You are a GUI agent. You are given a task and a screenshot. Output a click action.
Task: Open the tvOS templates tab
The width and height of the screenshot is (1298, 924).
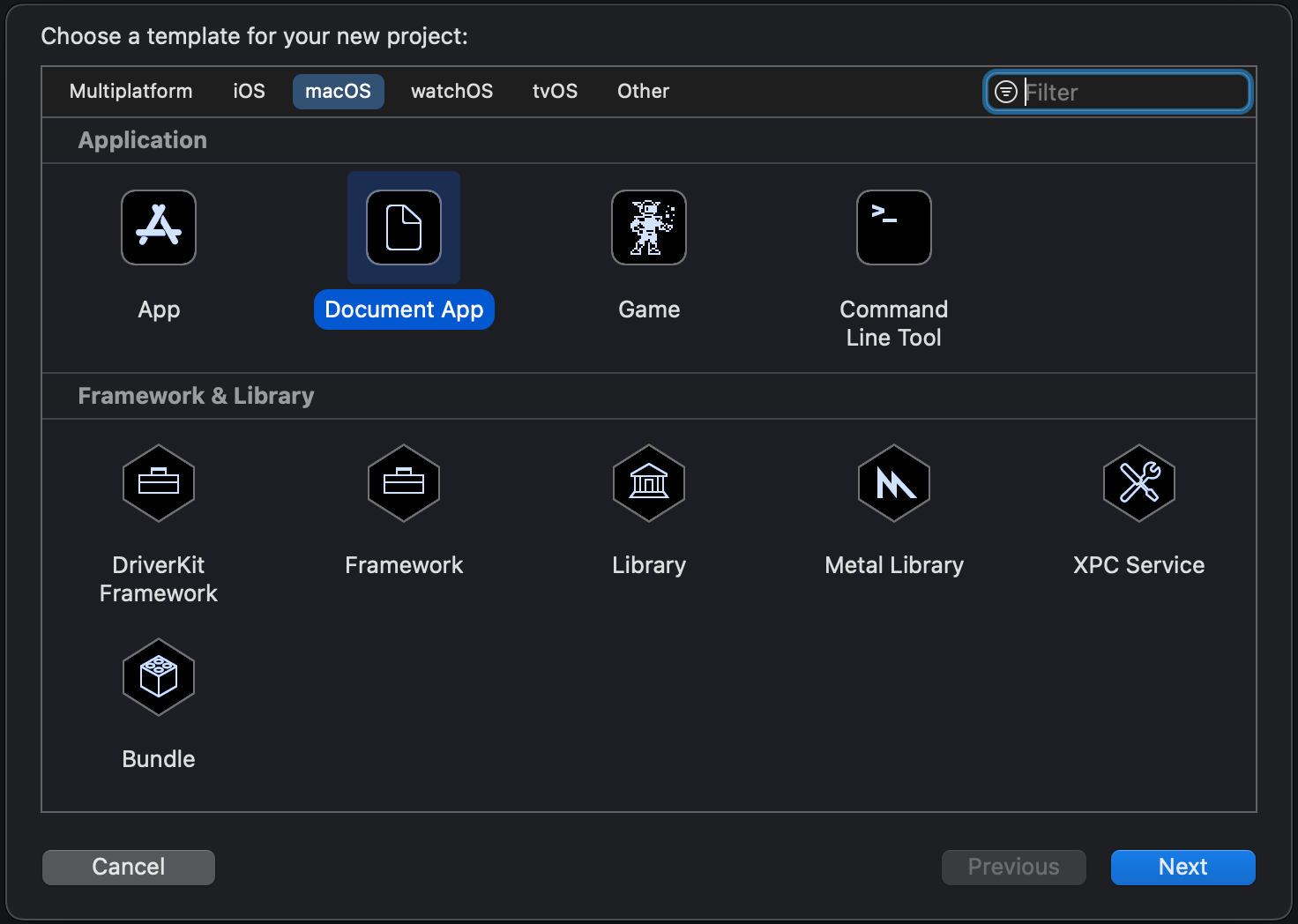point(555,91)
